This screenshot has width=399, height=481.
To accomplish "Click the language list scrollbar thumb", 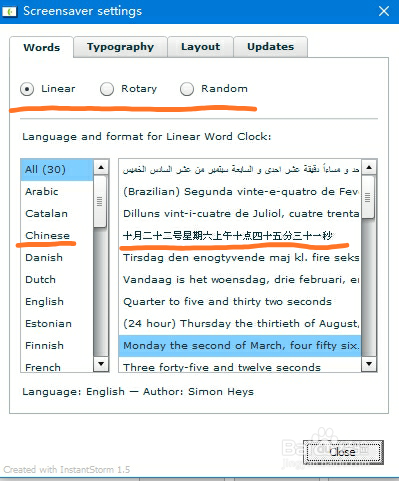I will pyautogui.click(x=100, y=201).
